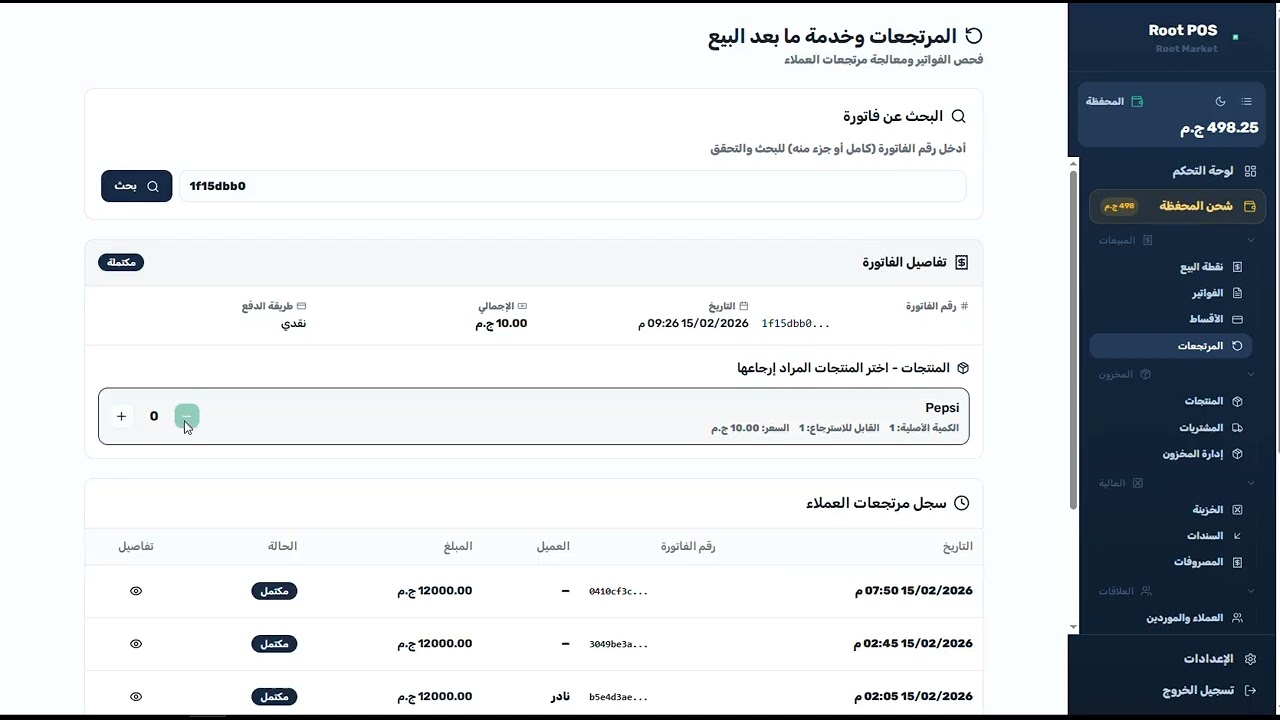The height and width of the screenshot is (720, 1280).
Task: Click invoice date 15/02/2026 09:26 م
Action: tap(693, 323)
